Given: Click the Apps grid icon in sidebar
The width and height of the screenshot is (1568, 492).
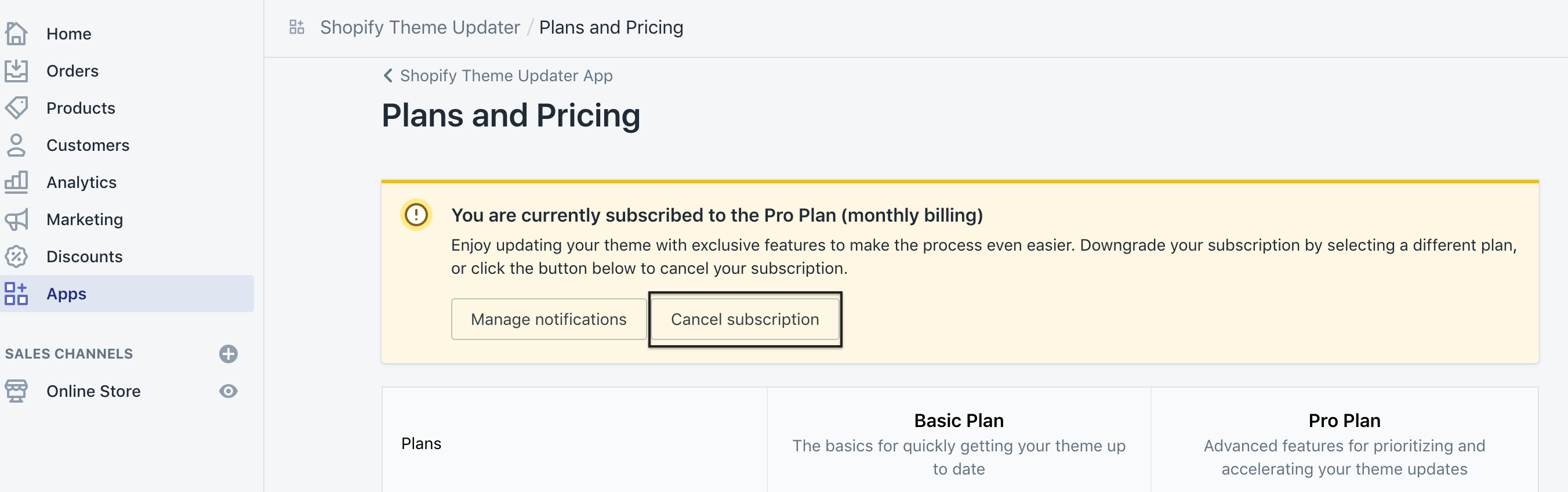Looking at the screenshot, I should 16,294.
